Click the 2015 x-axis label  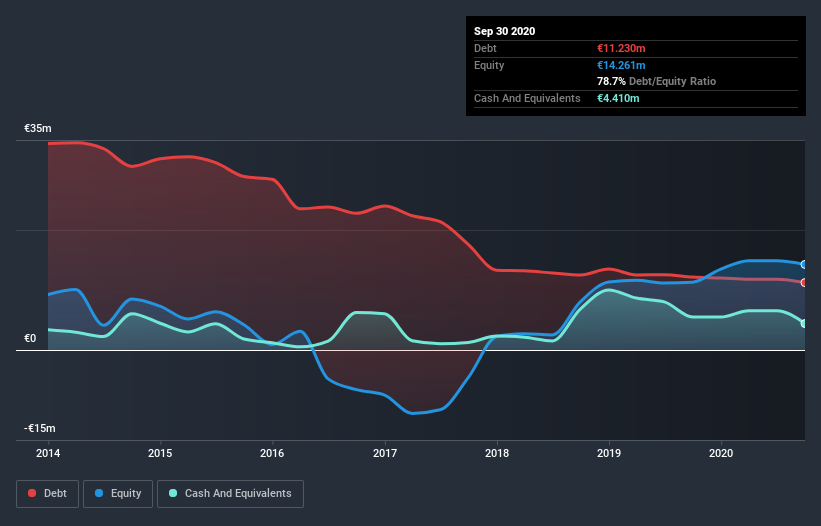[160, 453]
